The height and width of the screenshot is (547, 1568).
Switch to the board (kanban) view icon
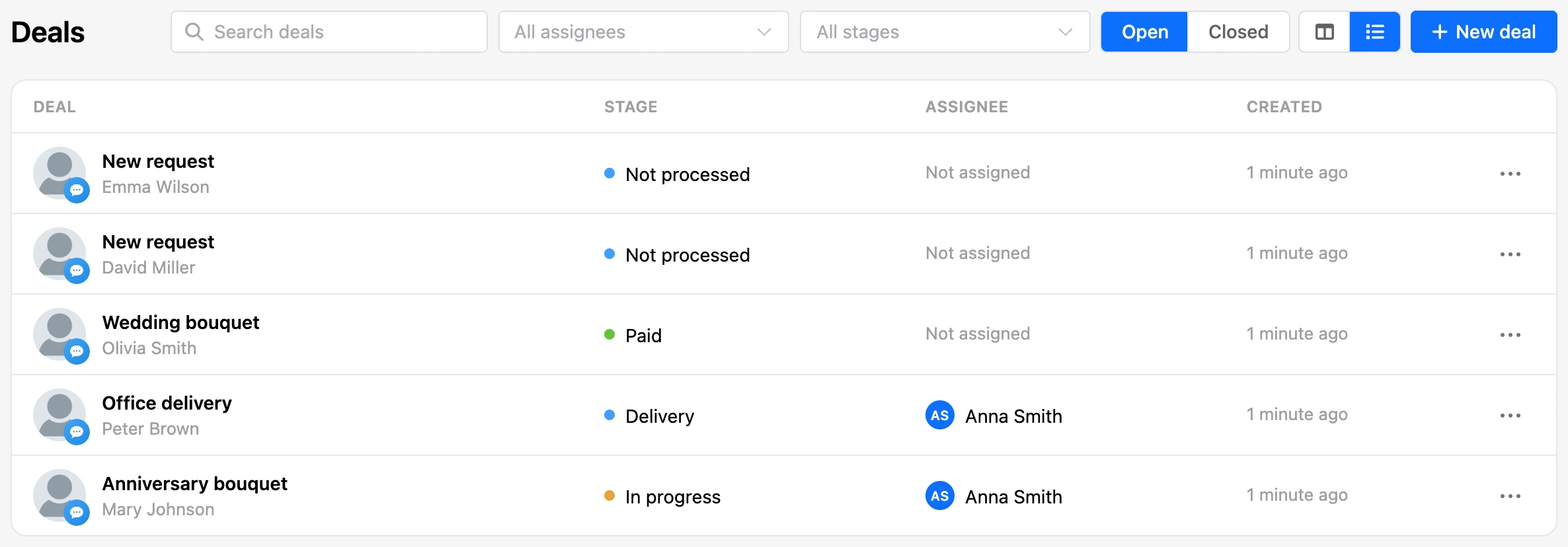pyautogui.click(x=1324, y=32)
